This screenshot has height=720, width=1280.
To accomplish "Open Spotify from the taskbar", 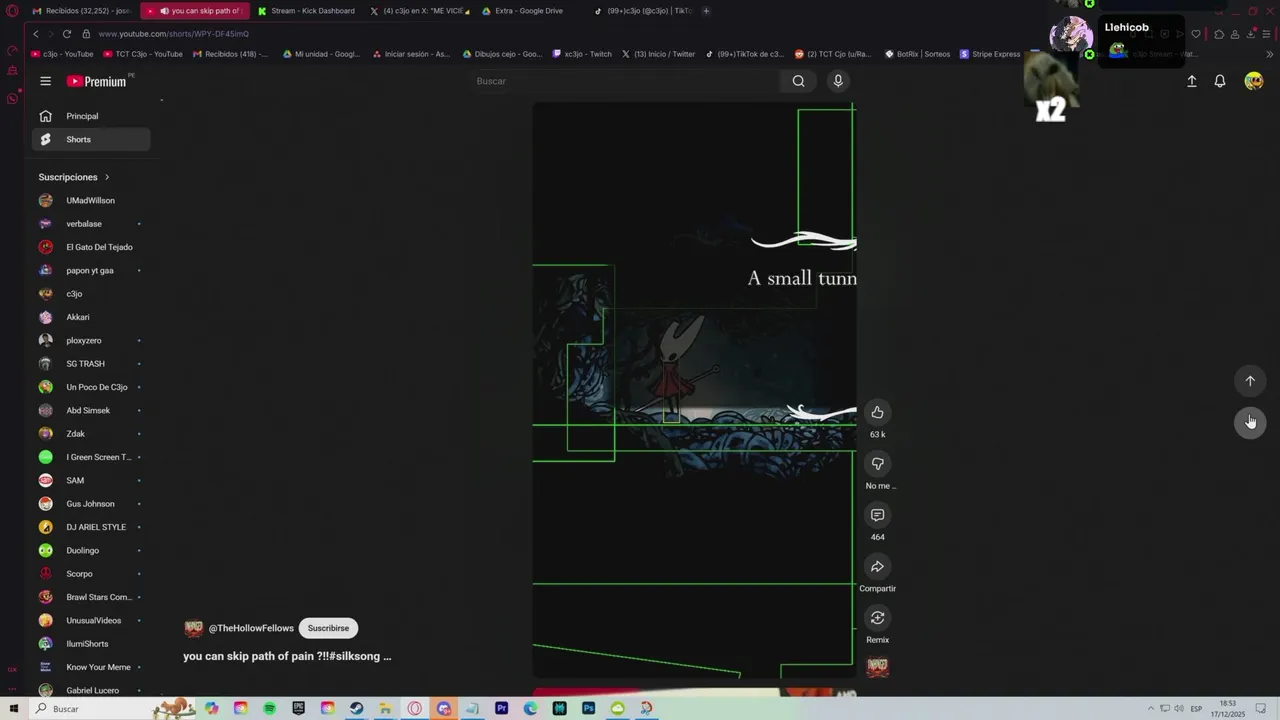I will coord(270,708).
